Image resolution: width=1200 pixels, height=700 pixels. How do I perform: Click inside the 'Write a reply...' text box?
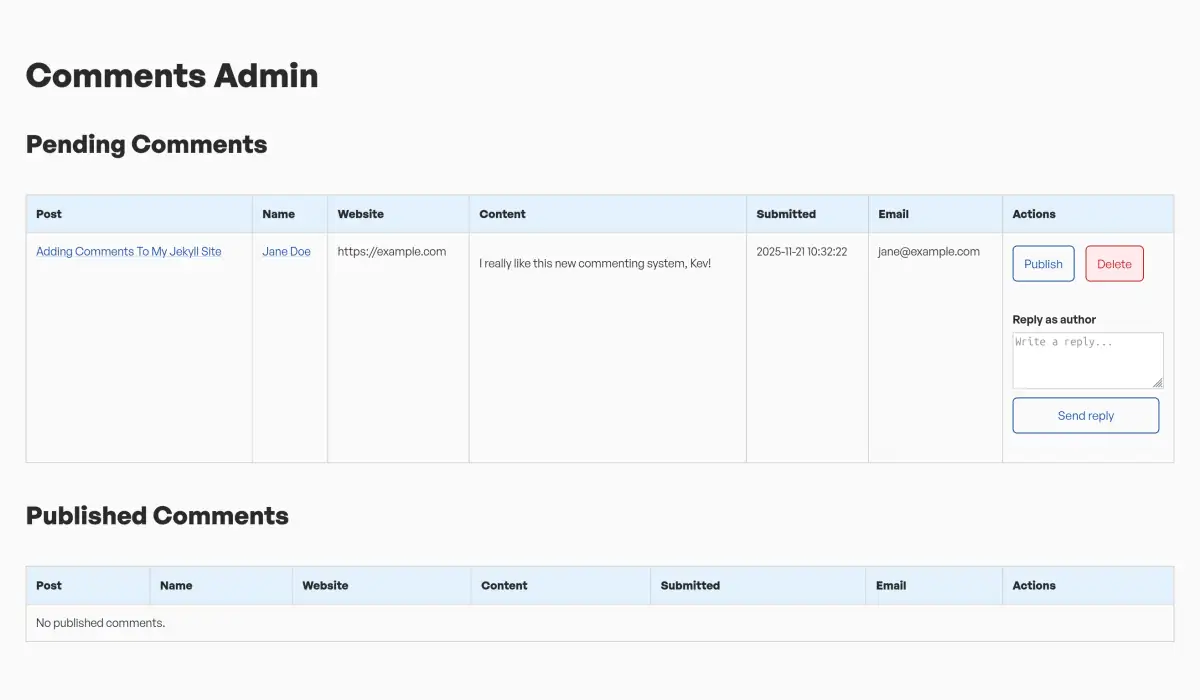(1087, 360)
